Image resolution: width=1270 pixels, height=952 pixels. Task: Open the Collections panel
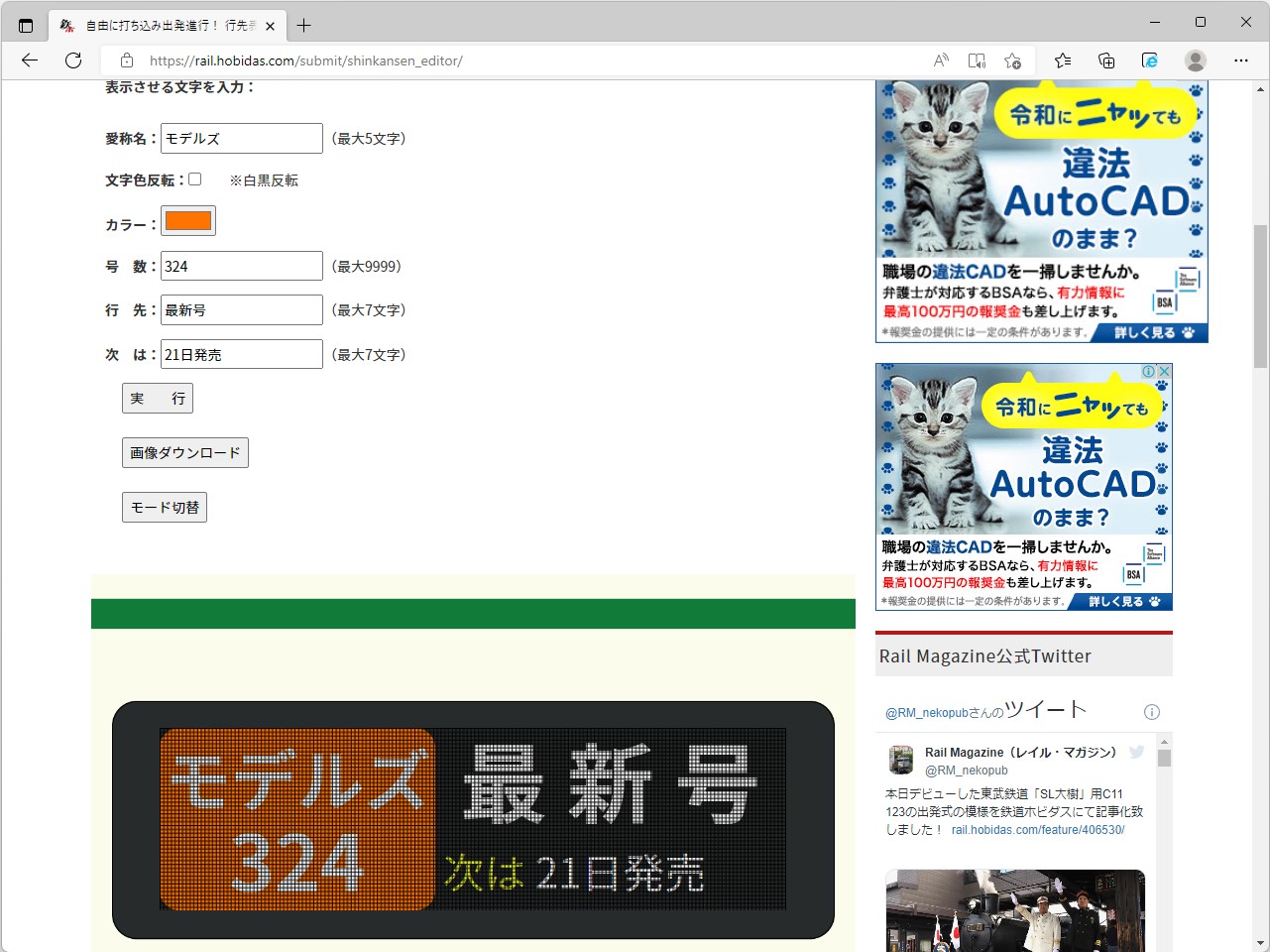1105,60
